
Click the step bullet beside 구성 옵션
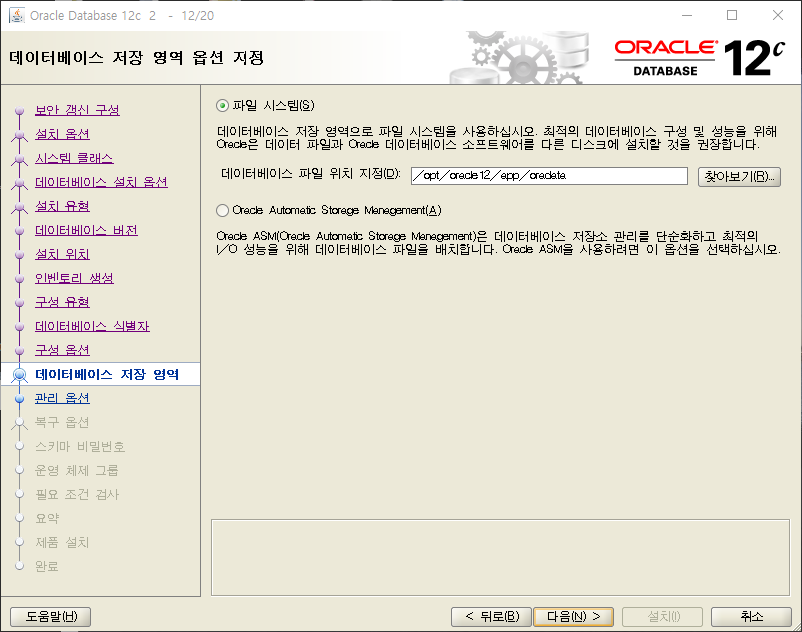coord(19,351)
